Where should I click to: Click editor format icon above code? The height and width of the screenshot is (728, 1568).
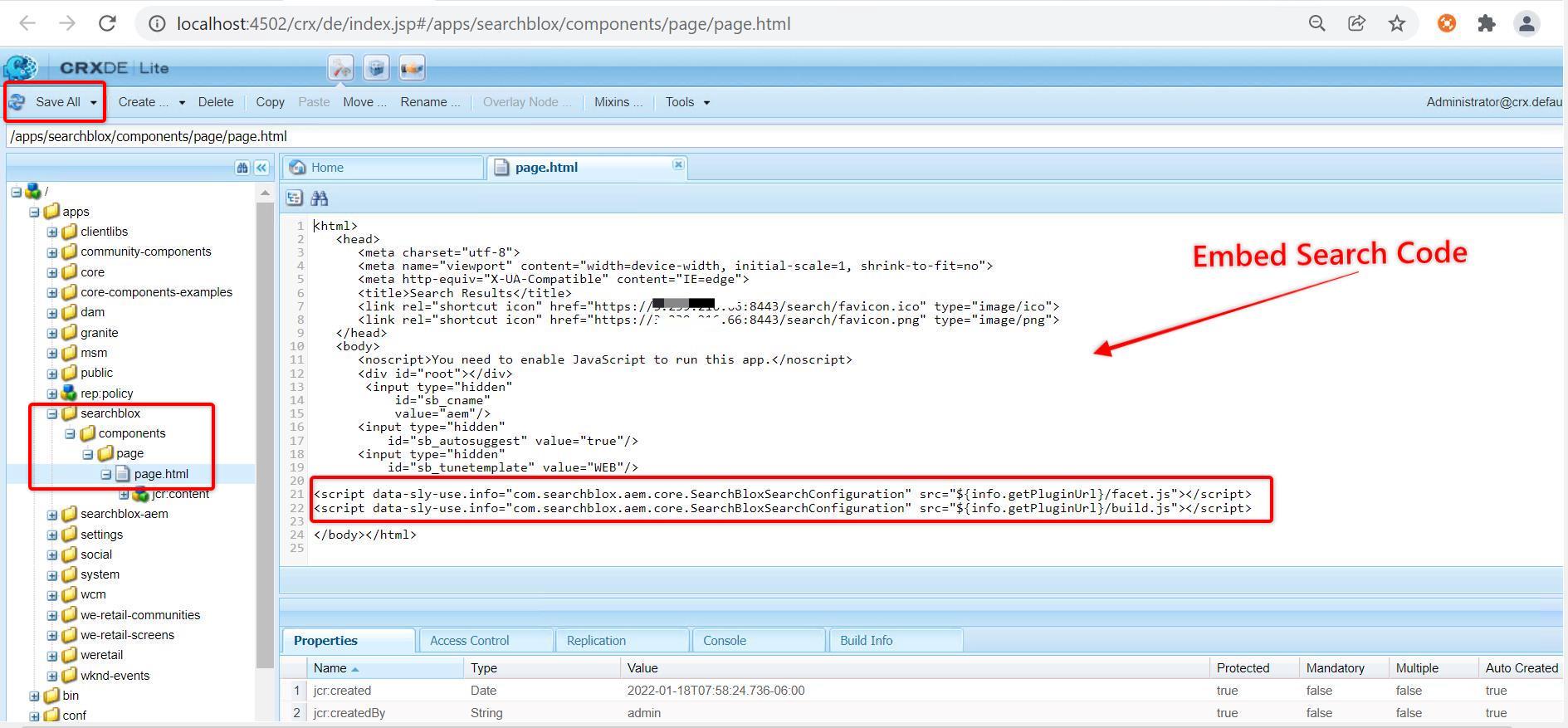click(x=295, y=198)
